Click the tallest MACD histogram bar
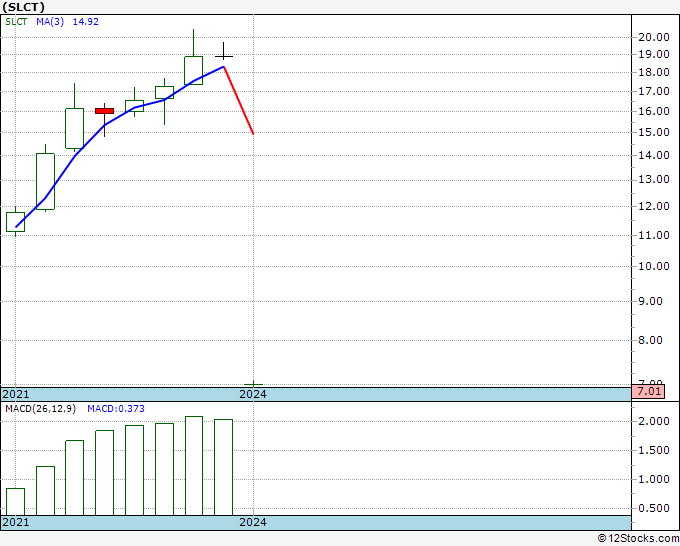680x546 pixels. tap(194, 466)
